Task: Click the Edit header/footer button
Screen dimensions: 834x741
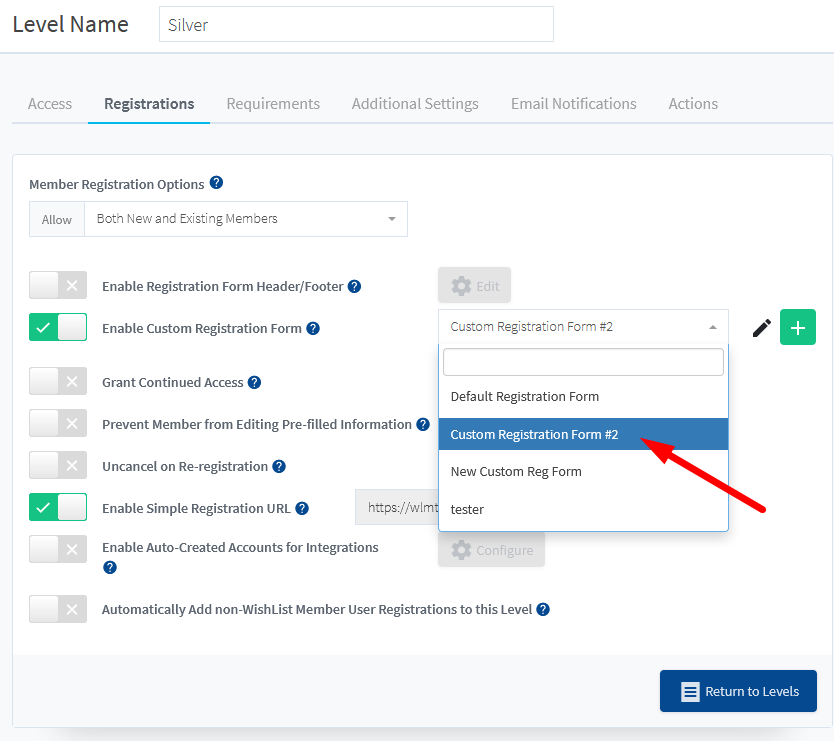Action: click(474, 286)
